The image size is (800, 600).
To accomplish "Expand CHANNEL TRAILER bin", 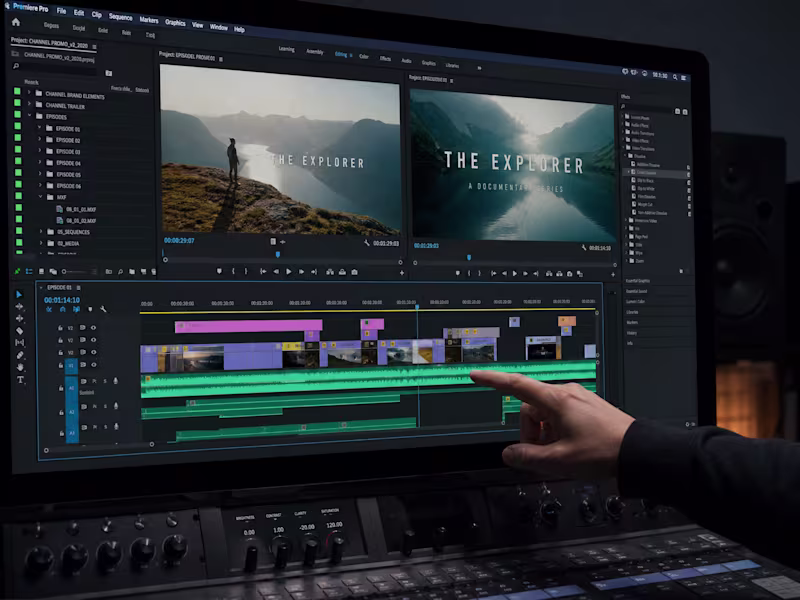I will click(29, 104).
